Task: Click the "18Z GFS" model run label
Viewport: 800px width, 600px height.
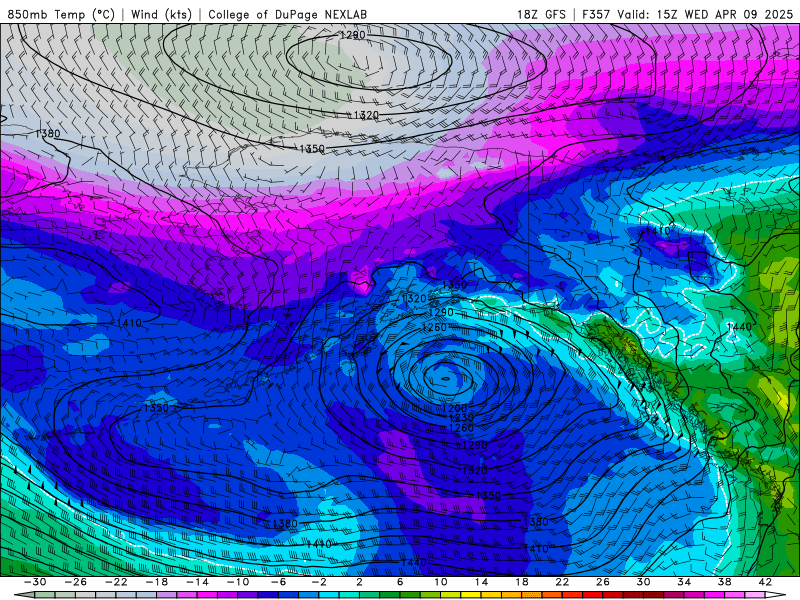Action: pyautogui.click(x=541, y=14)
